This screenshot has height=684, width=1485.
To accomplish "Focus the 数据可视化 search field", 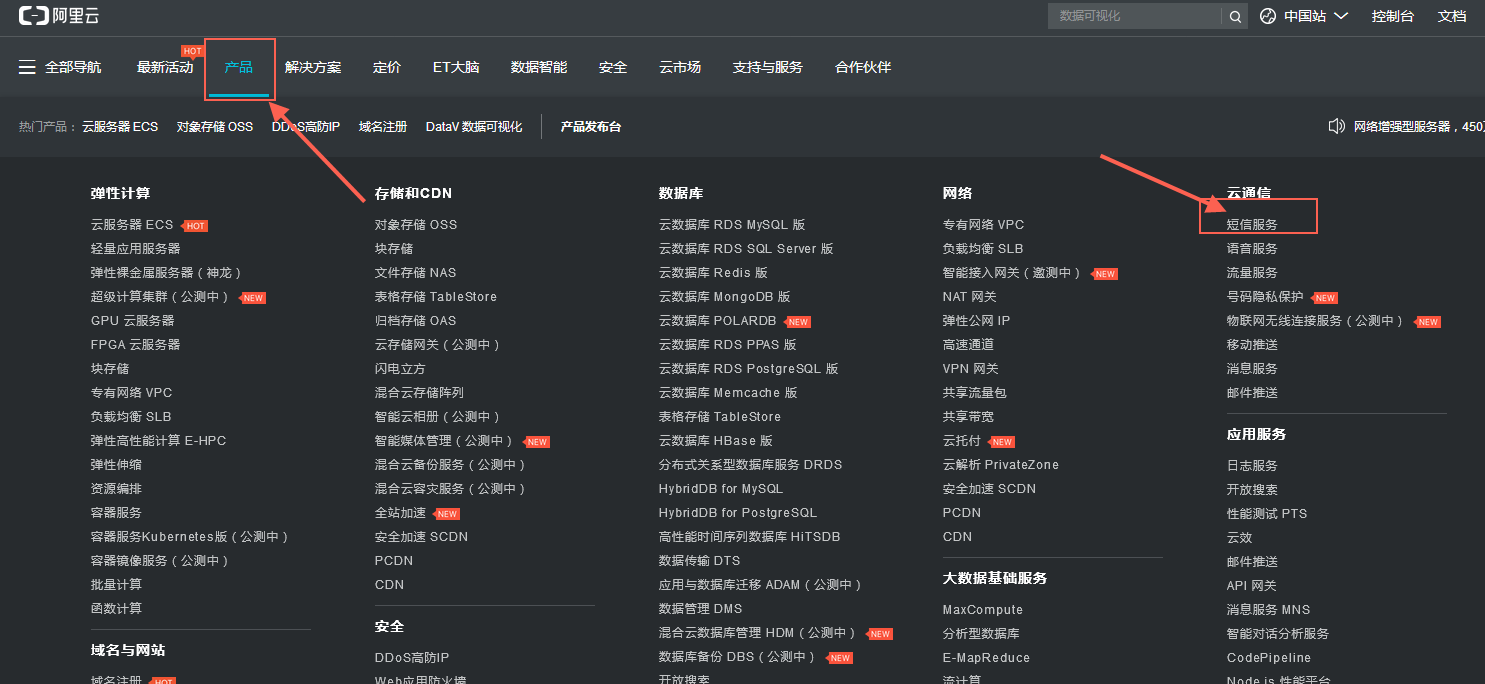I will coord(1135,16).
